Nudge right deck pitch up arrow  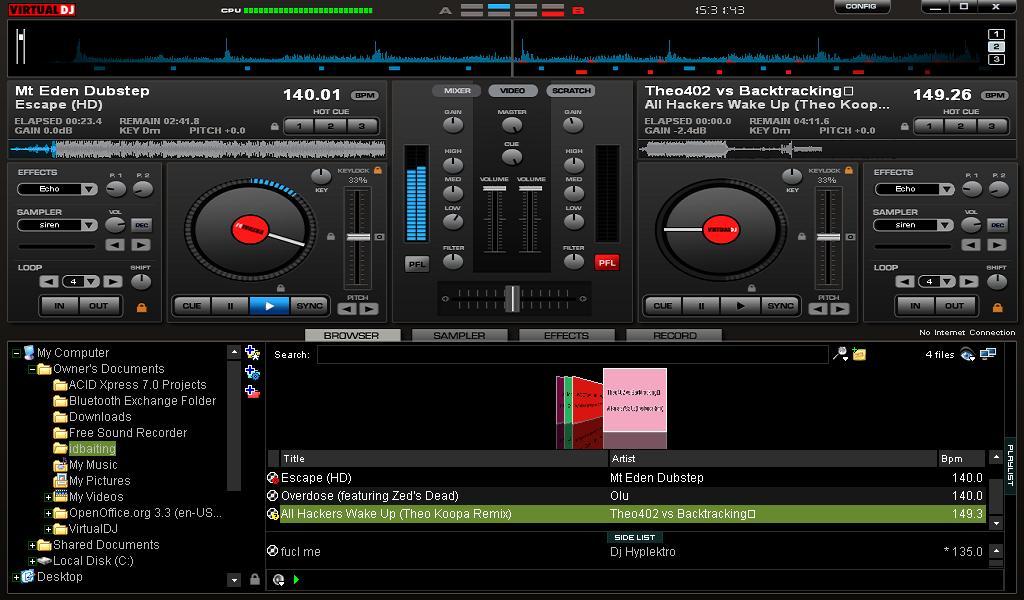840,309
